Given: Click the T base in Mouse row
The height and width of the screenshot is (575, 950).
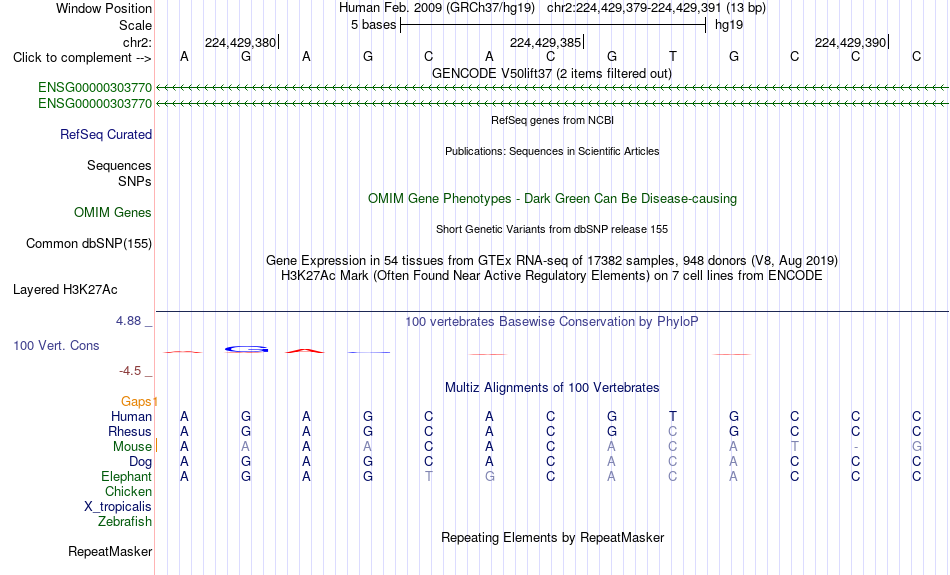Looking at the screenshot, I should [794, 447].
